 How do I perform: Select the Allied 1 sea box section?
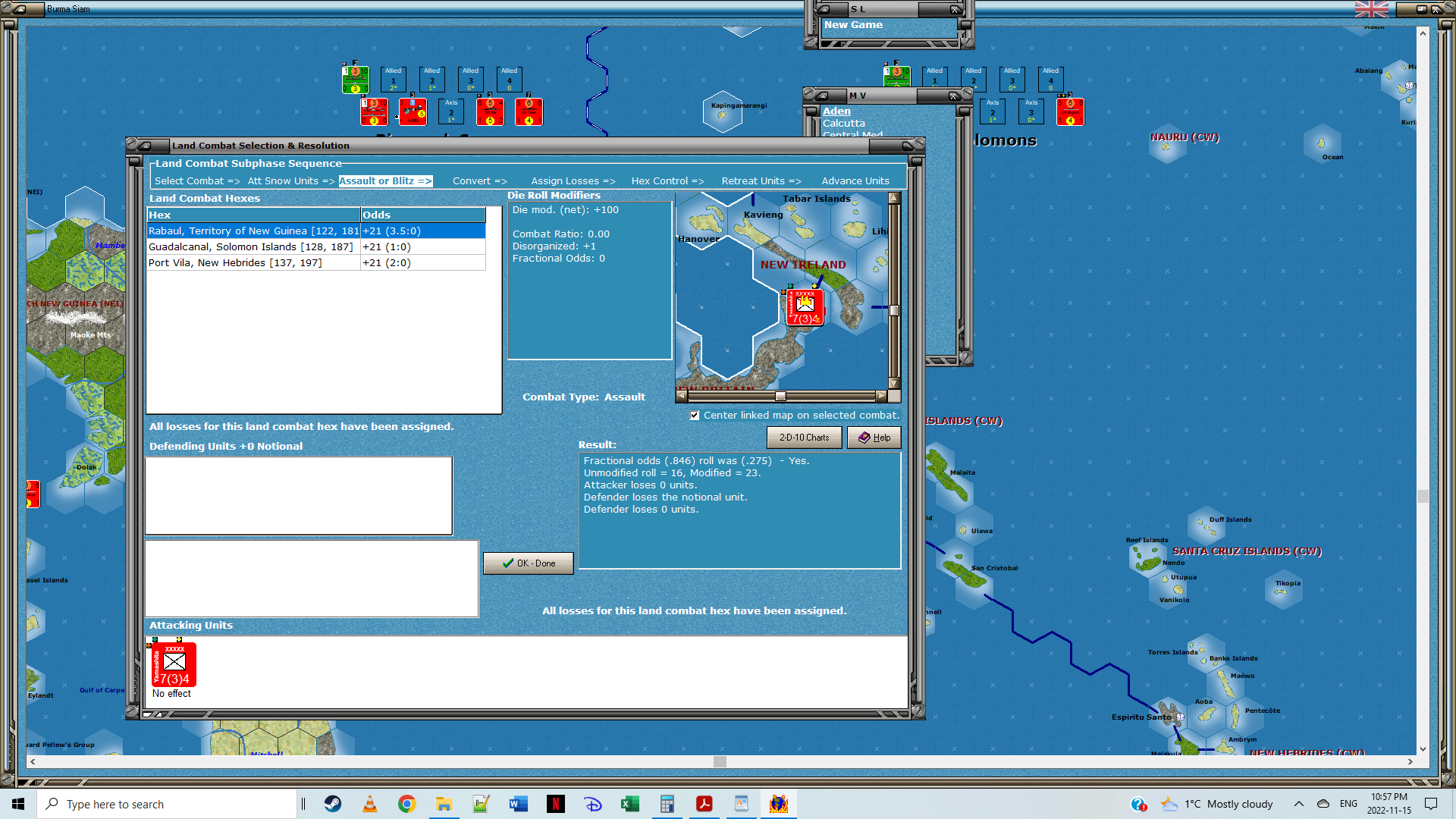click(x=393, y=79)
